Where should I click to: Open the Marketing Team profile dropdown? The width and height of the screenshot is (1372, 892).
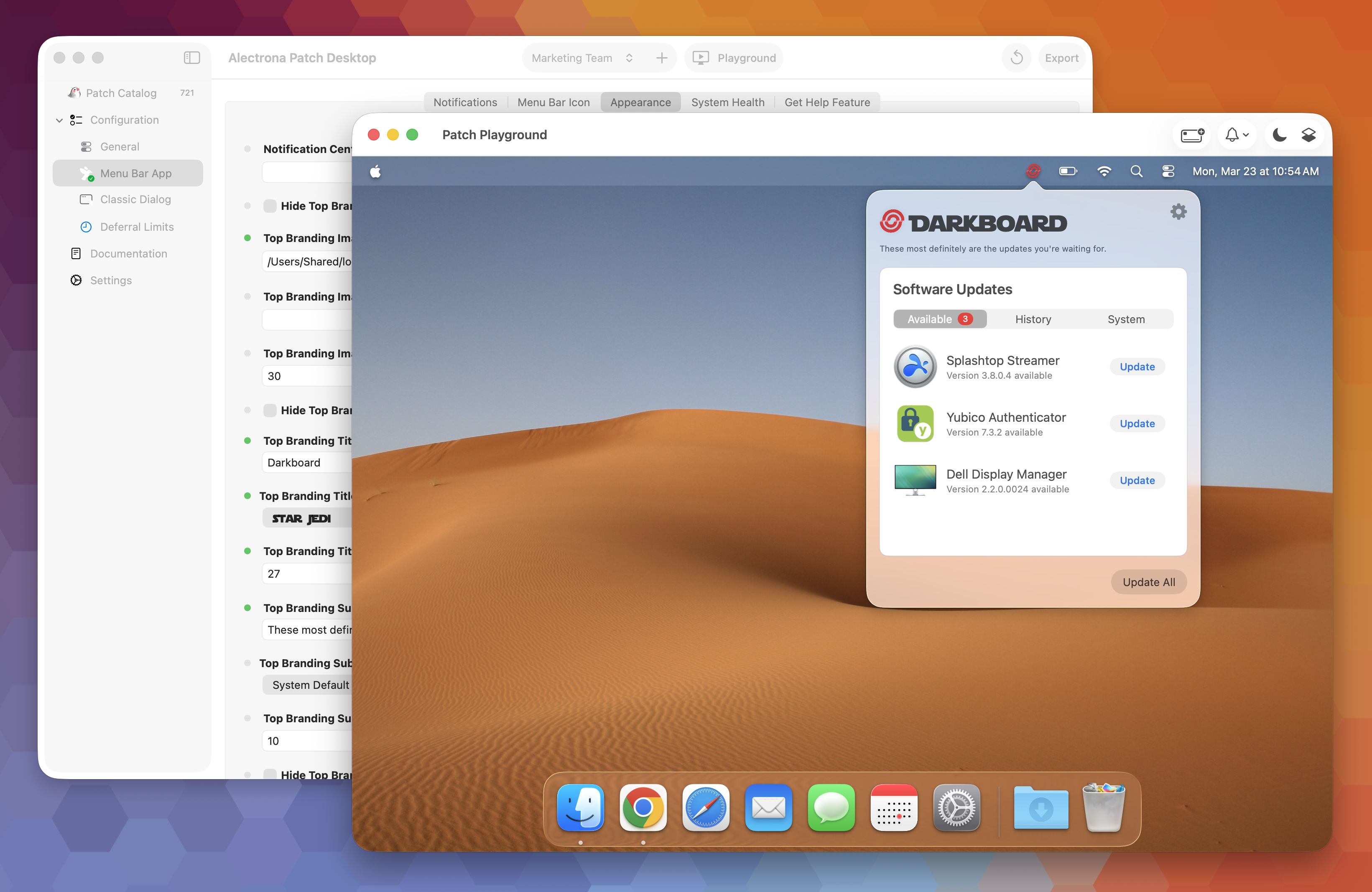point(582,58)
